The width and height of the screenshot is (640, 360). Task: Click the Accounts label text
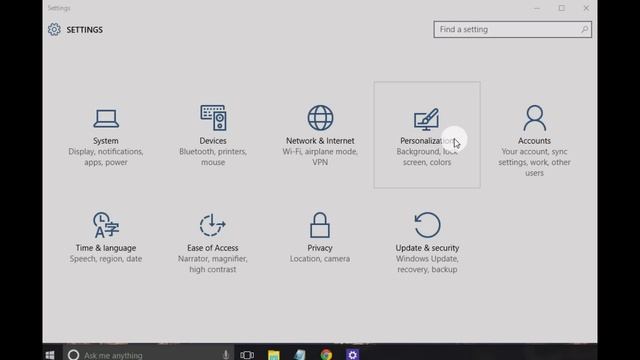pyautogui.click(x=534, y=140)
